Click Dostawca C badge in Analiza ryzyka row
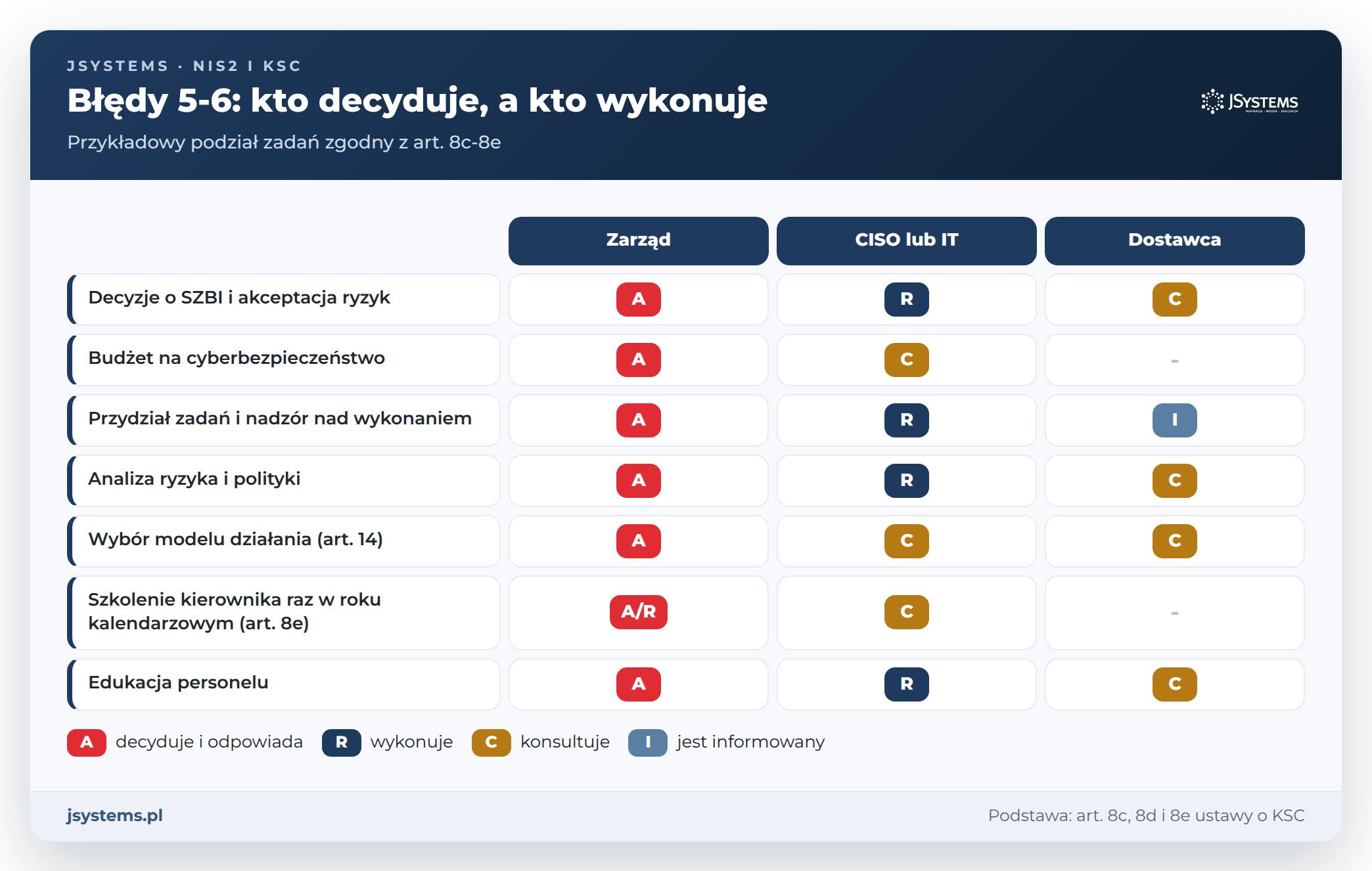Image resolution: width=1372 pixels, height=871 pixels. click(1174, 481)
